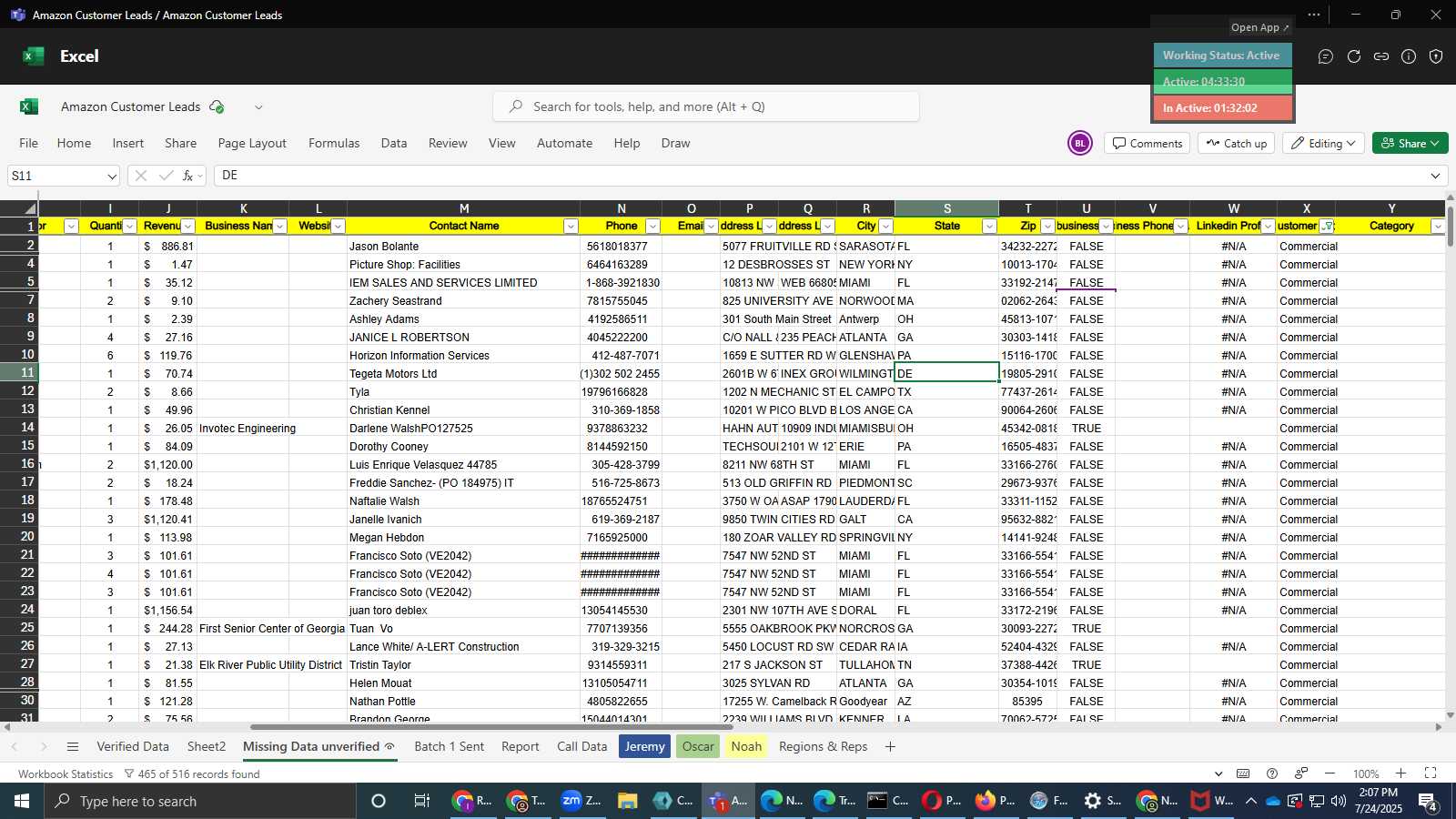1456x819 pixels.
Task: Click the select all corner triangle
Action: click(x=30, y=208)
